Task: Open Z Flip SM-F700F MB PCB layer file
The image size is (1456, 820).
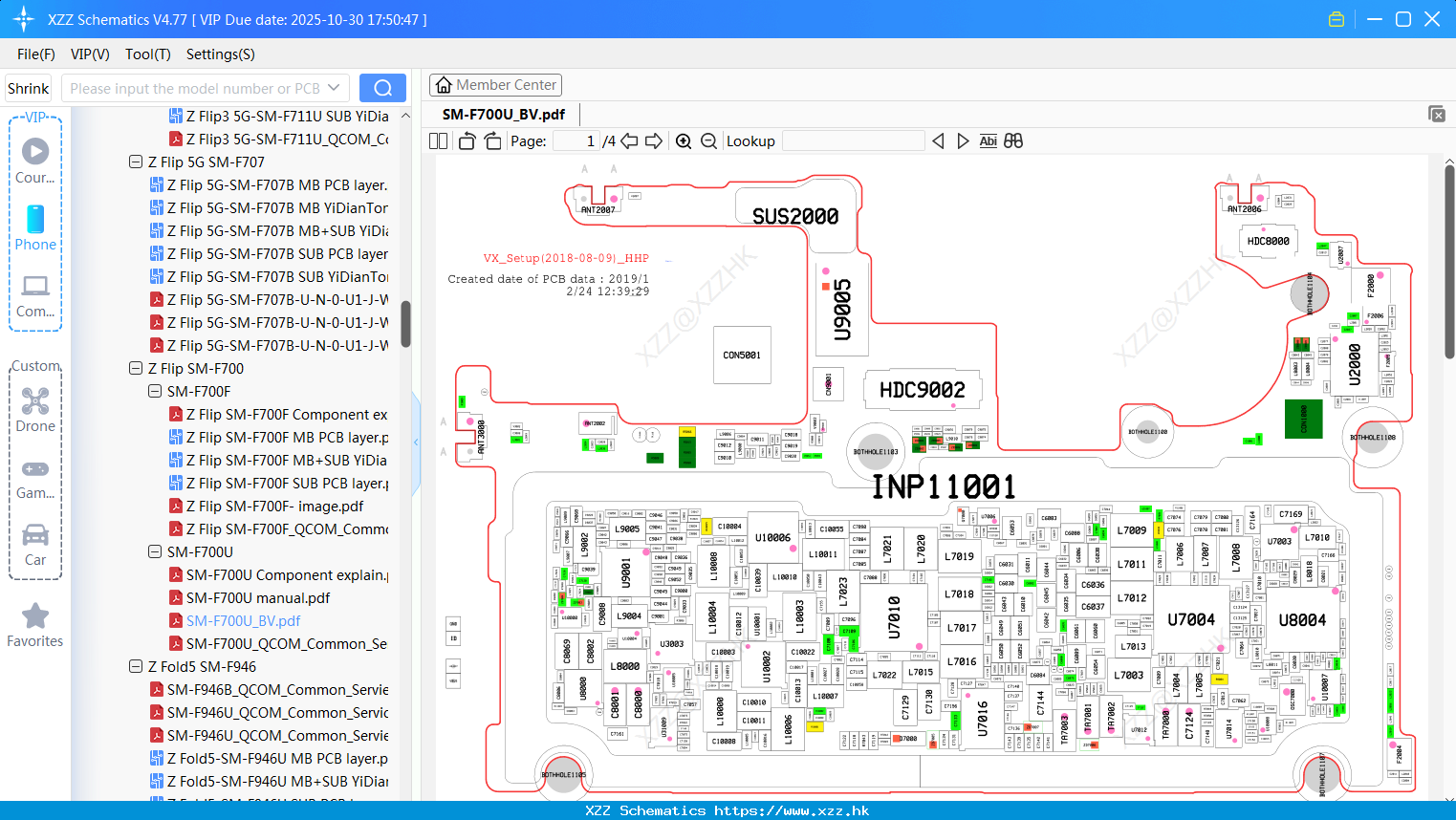Action: click(x=278, y=437)
